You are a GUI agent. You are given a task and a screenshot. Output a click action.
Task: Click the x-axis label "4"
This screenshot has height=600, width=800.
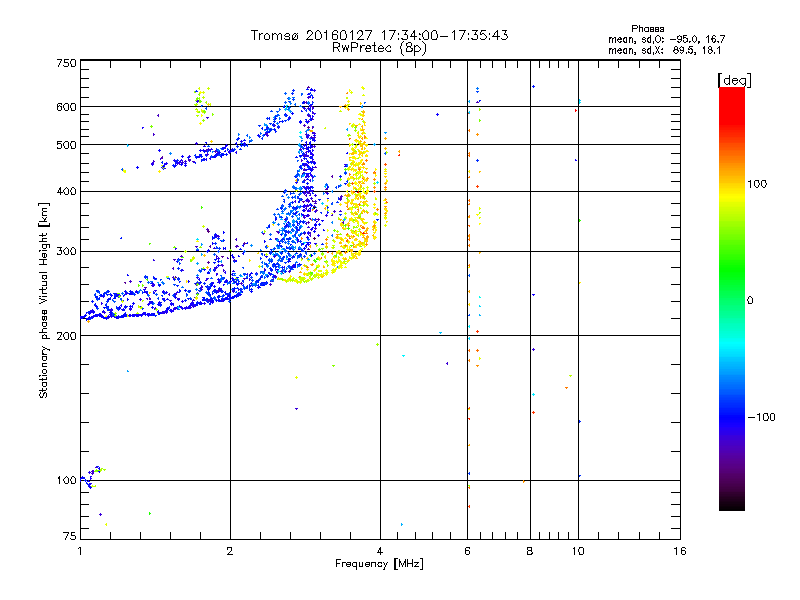point(380,551)
